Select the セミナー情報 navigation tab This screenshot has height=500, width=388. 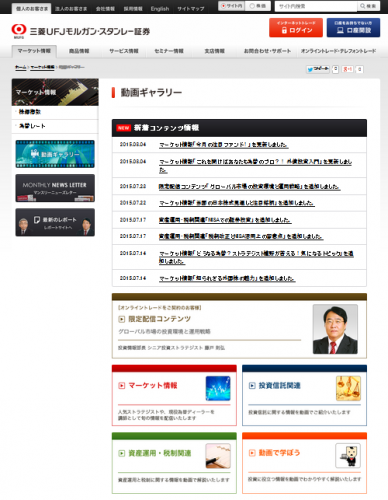click(169, 51)
